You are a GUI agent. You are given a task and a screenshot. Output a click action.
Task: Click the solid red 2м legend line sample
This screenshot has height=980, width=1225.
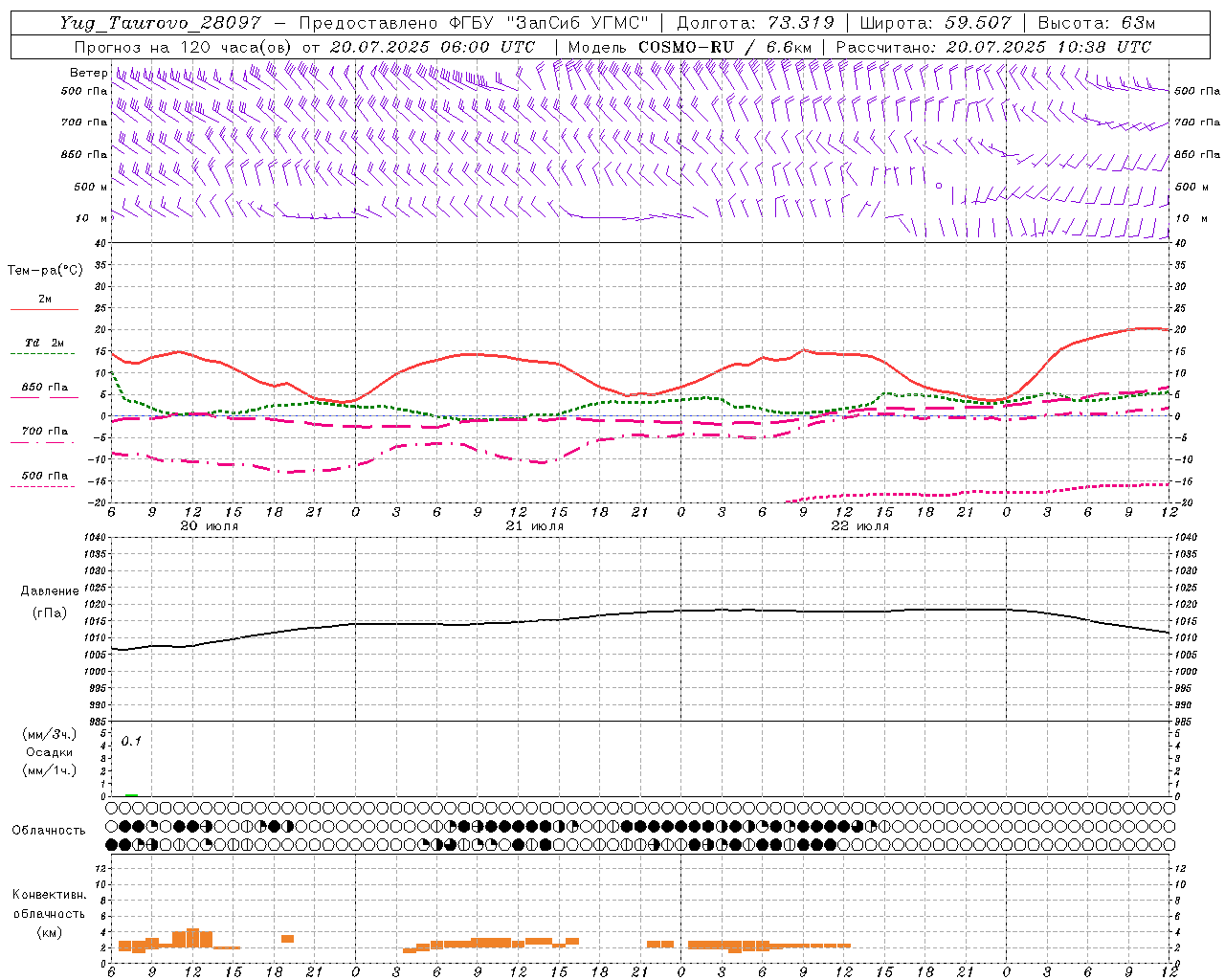click(x=44, y=310)
